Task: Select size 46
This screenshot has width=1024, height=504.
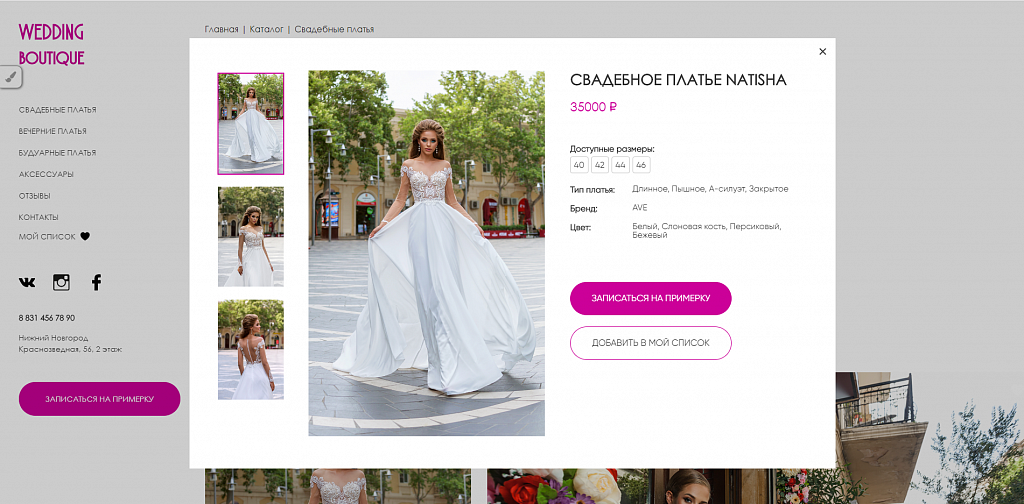Action: [x=641, y=165]
